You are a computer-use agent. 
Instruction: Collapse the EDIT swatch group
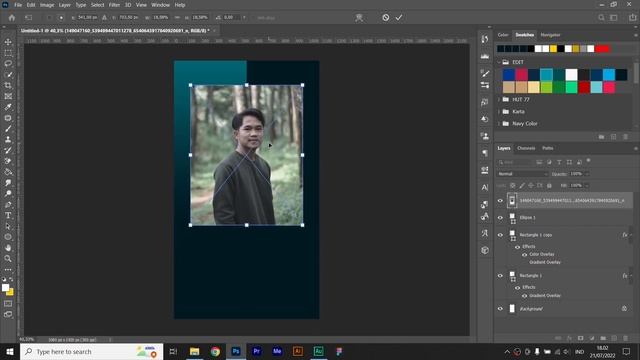pos(499,62)
